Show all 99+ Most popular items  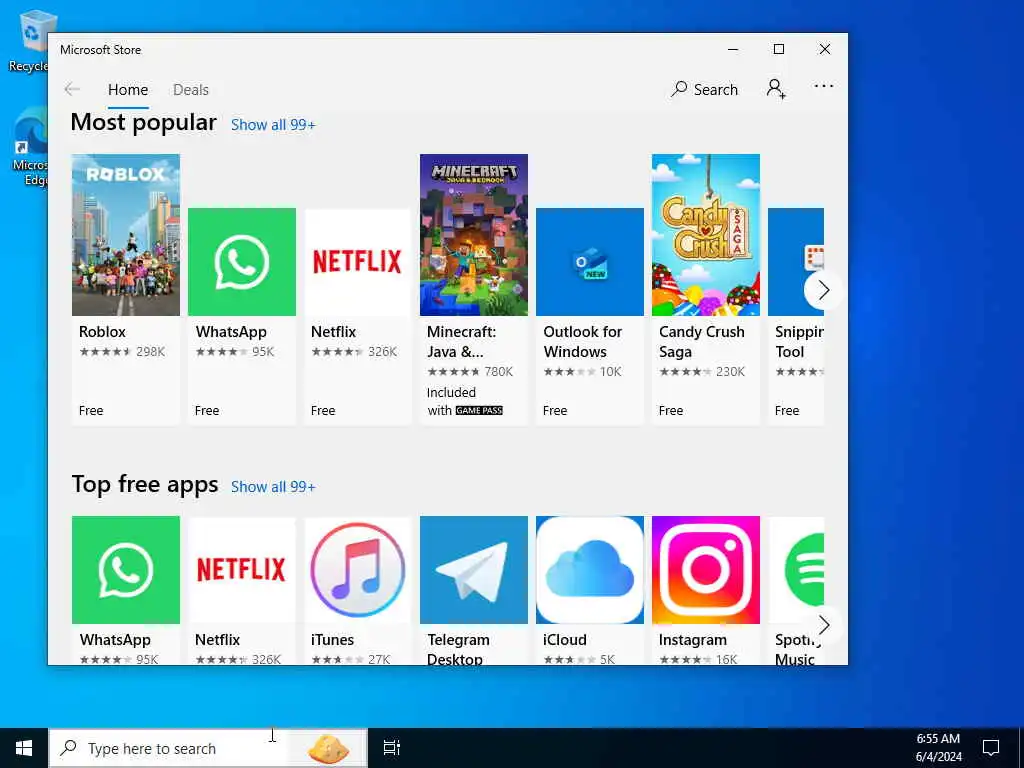pyautogui.click(x=273, y=125)
